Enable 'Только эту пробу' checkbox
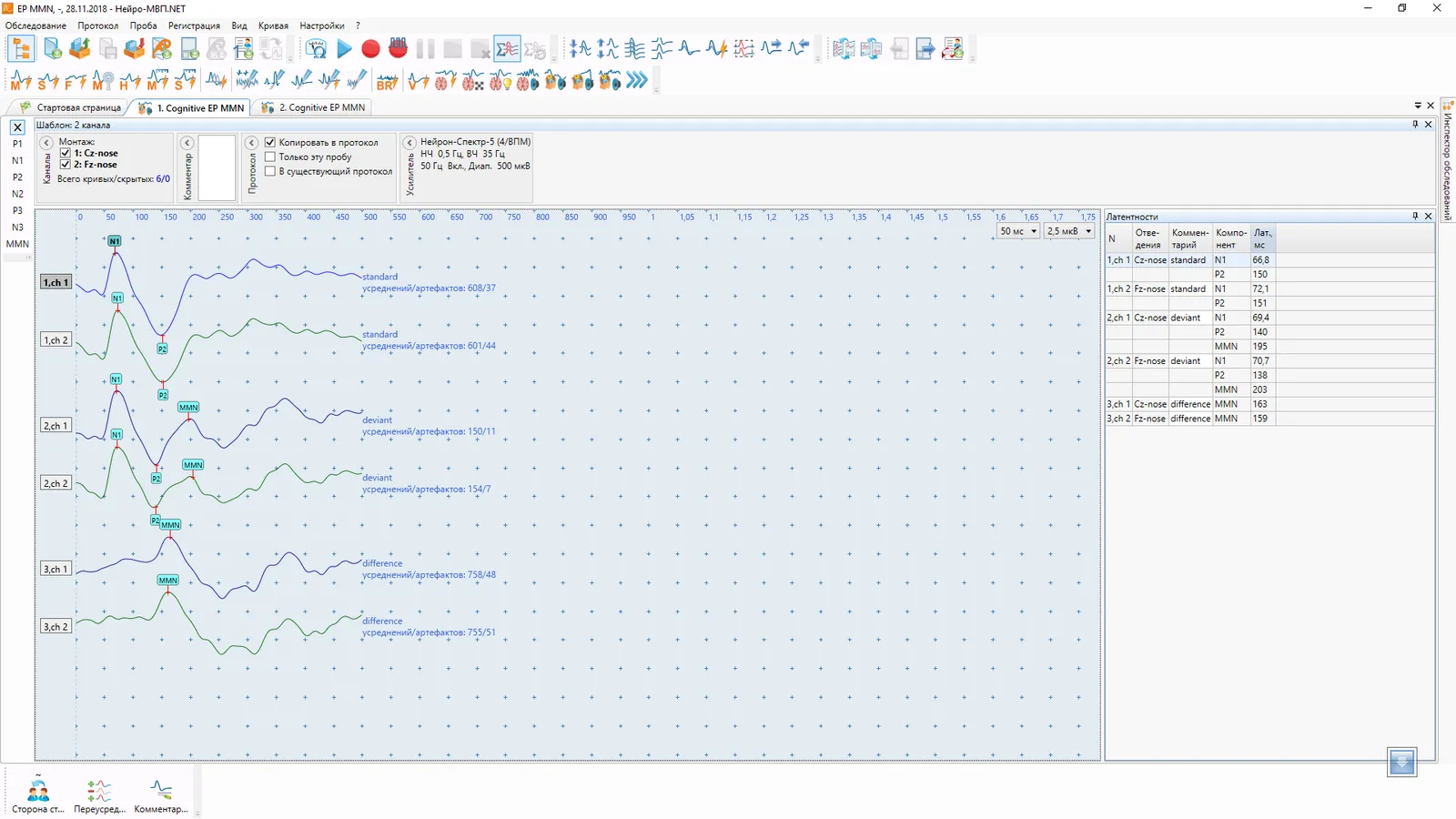This screenshot has width=1456, height=819. point(270,157)
